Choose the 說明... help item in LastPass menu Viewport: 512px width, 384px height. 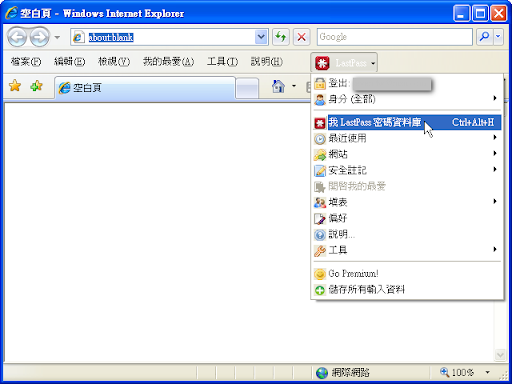407,234
